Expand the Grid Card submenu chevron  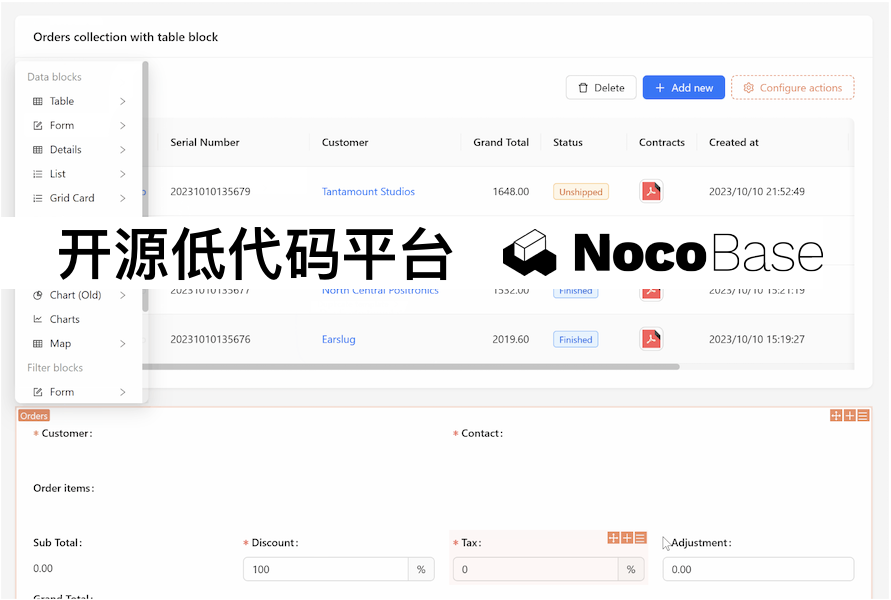(123, 198)
